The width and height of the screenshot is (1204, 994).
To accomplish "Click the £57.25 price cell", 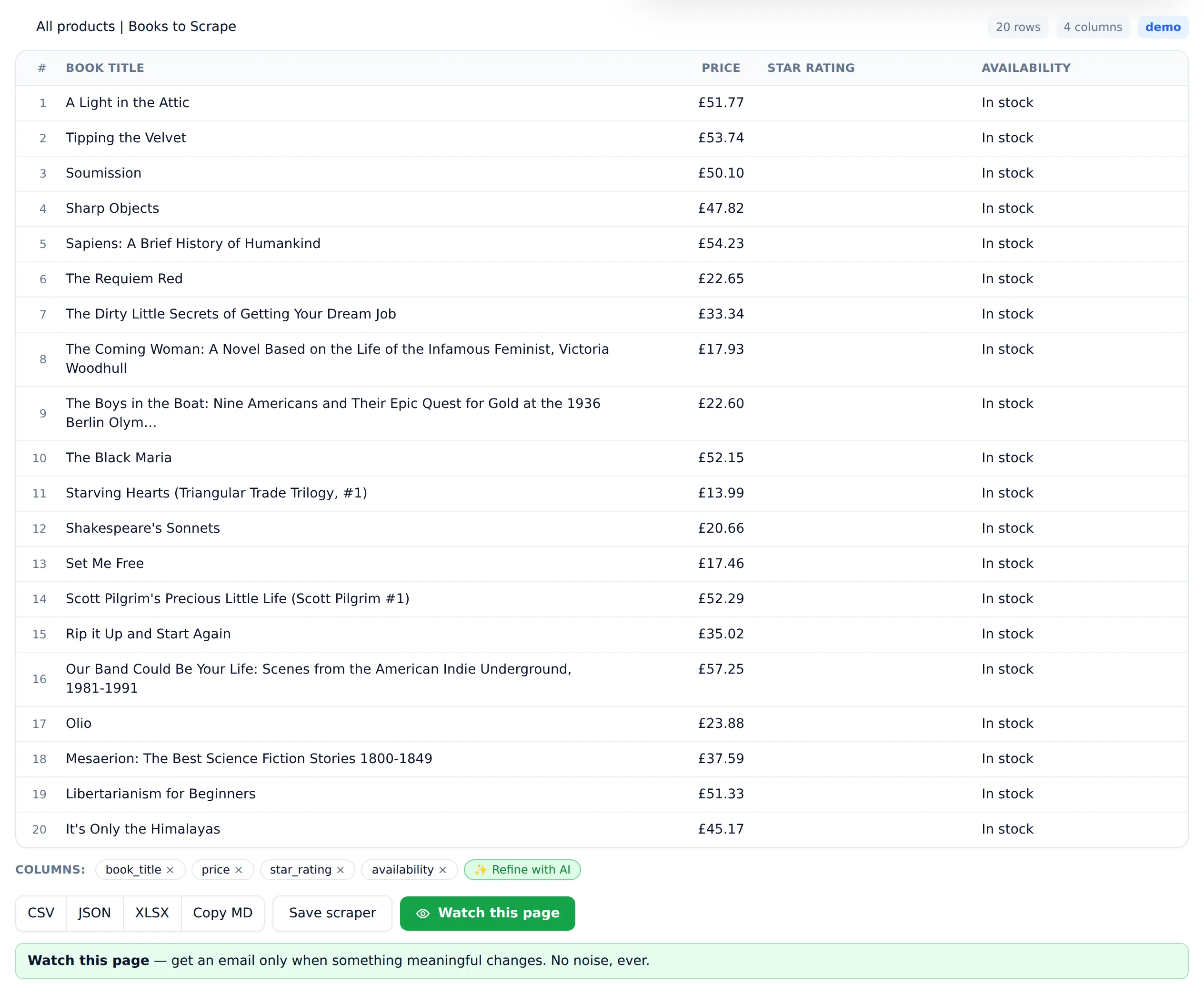I will (721, 669).
